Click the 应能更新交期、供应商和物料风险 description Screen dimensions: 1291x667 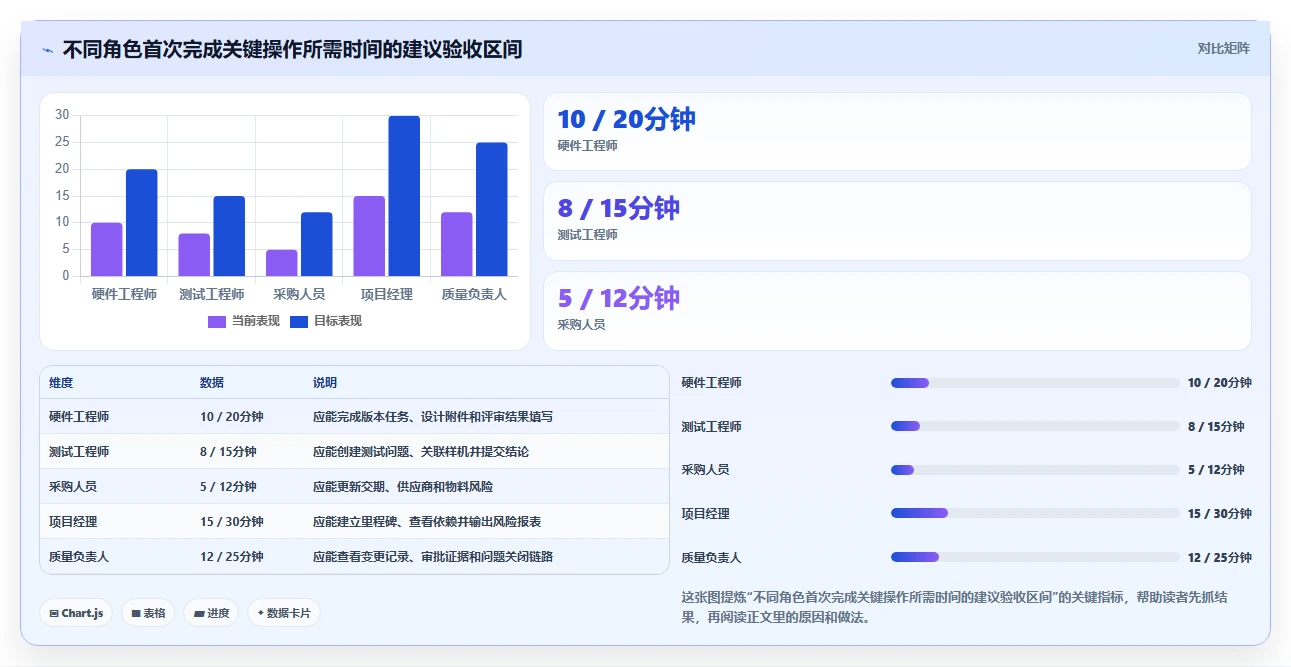tap(403, 486)
